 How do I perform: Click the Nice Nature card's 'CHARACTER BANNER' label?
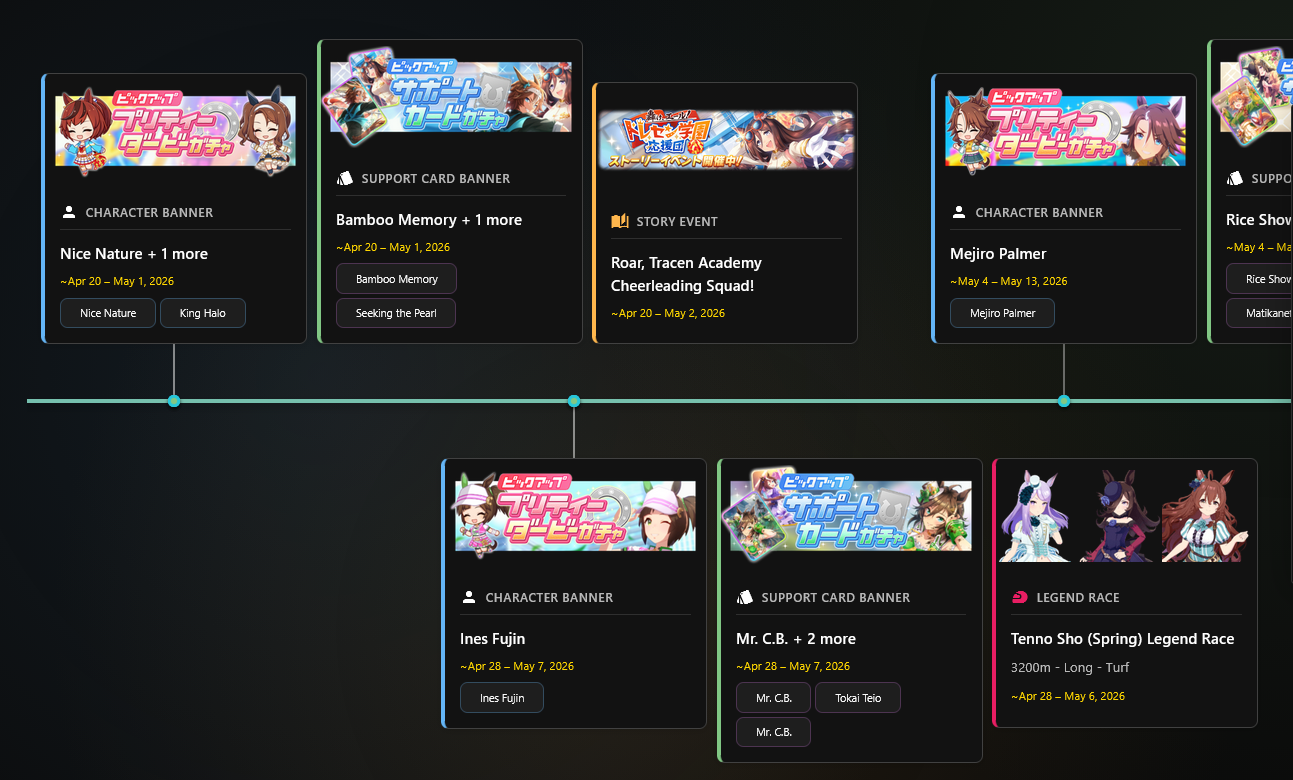[149, 213]
